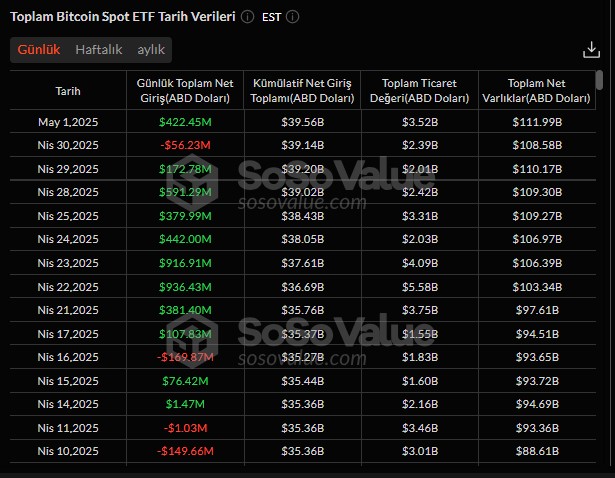
Task: Click the $379.99M inflow value
Action: click(x=185, y=216)
